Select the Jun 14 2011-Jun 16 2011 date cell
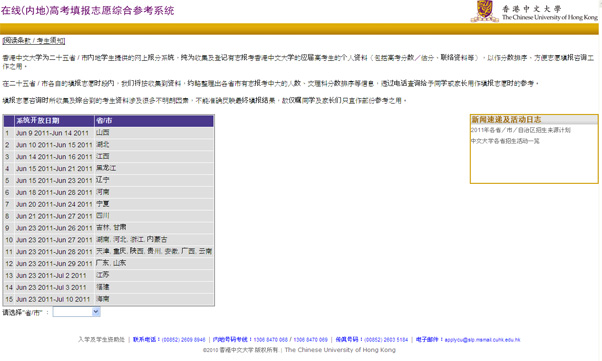Image resolution: width=602 pixels, height=361 pixels. pyautogui.click(x=55, y=157)
